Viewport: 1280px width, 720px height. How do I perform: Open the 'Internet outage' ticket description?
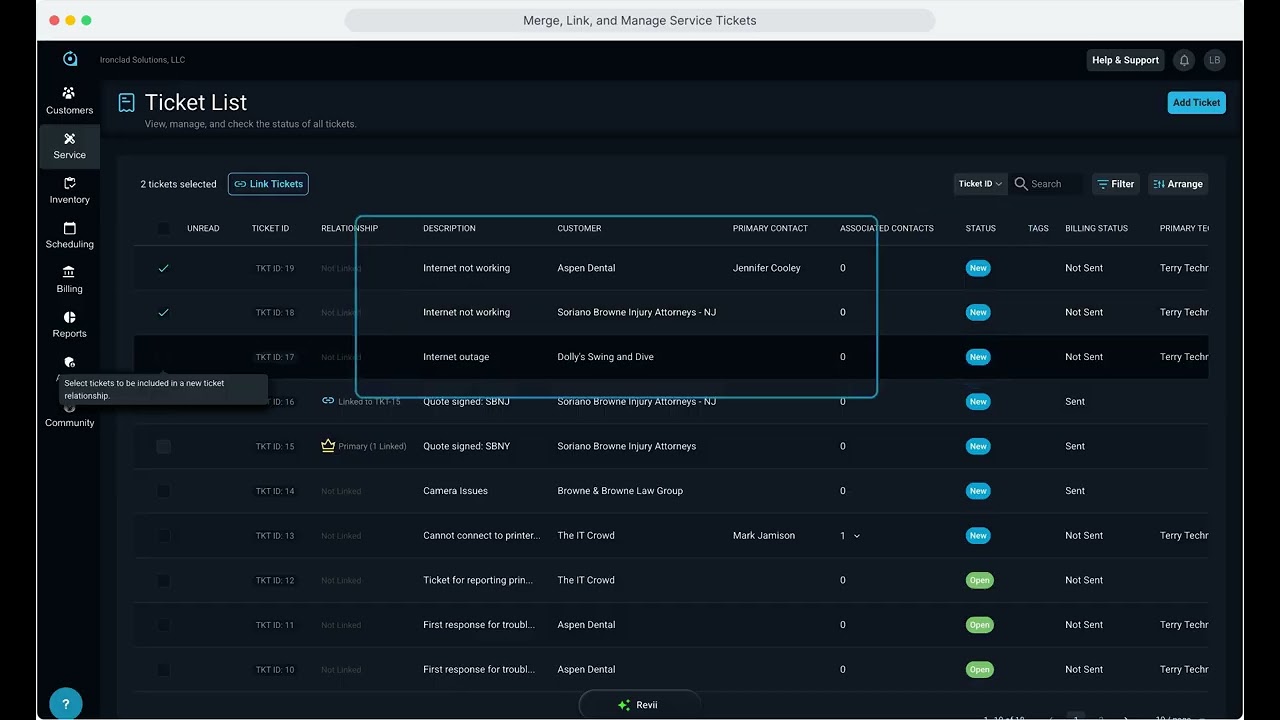pyautogui.click(x=456, y=357)
